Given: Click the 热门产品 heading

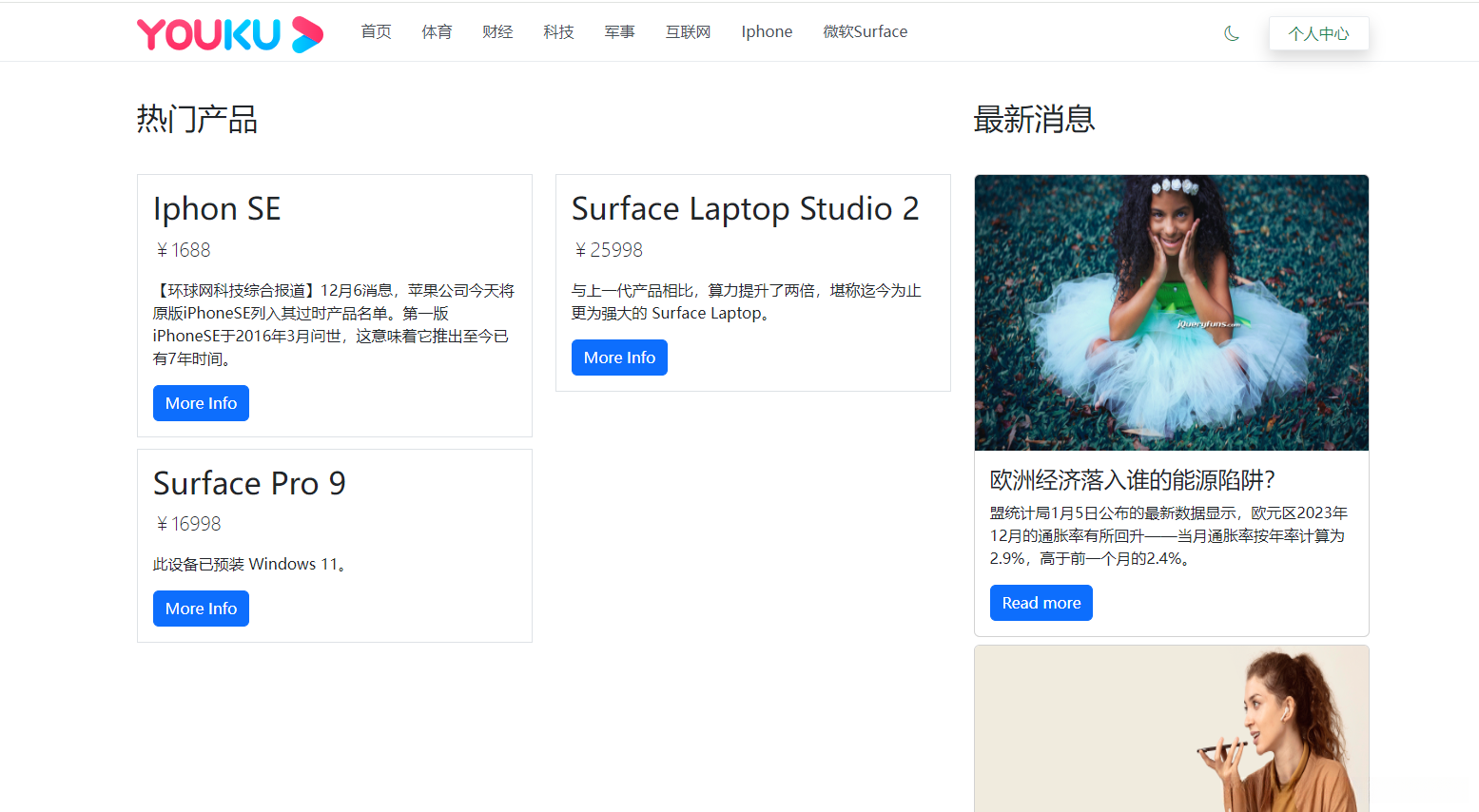Looking at the screenshot, I should [x=197, y=120].
